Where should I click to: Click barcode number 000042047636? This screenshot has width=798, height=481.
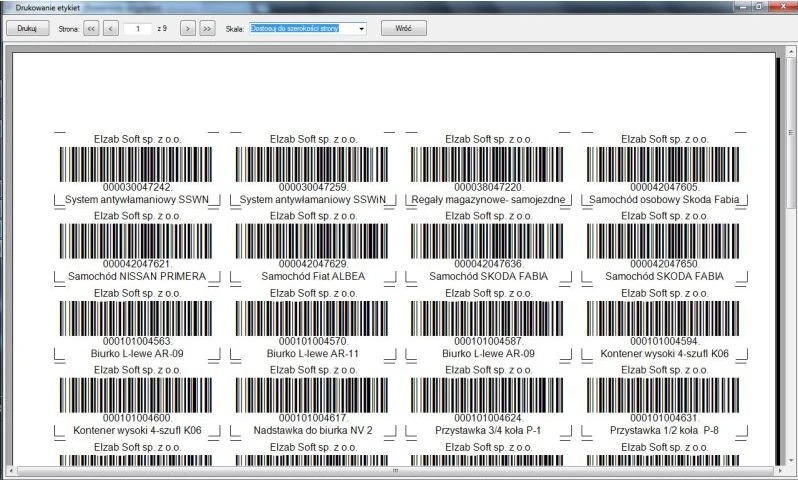point(489,264)
